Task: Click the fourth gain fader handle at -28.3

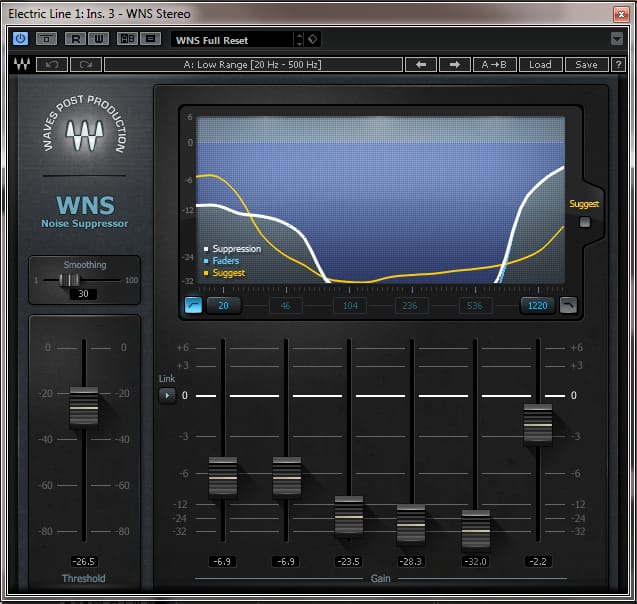Action: point(411,524)
